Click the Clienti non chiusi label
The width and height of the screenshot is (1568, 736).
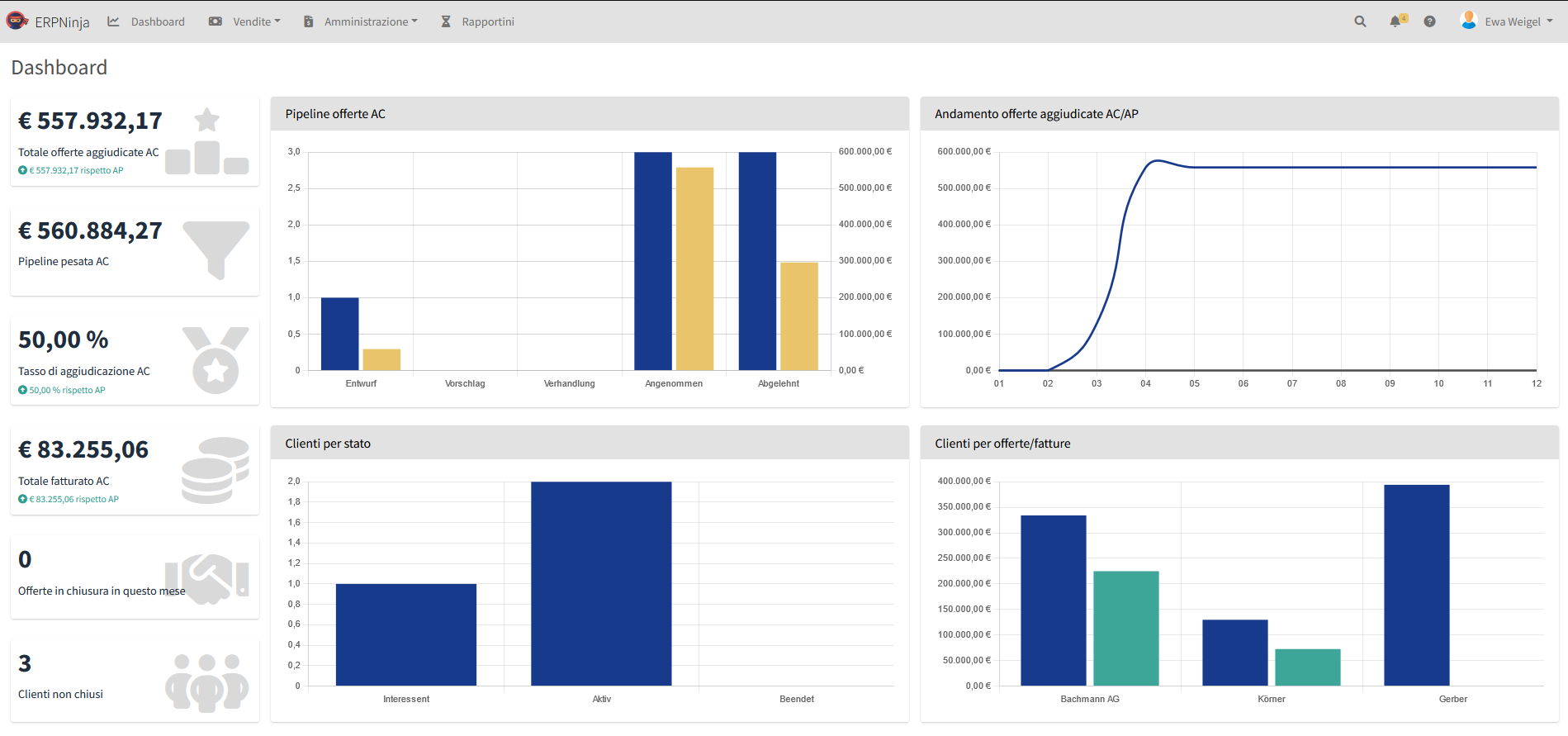(x=60, y=695)
